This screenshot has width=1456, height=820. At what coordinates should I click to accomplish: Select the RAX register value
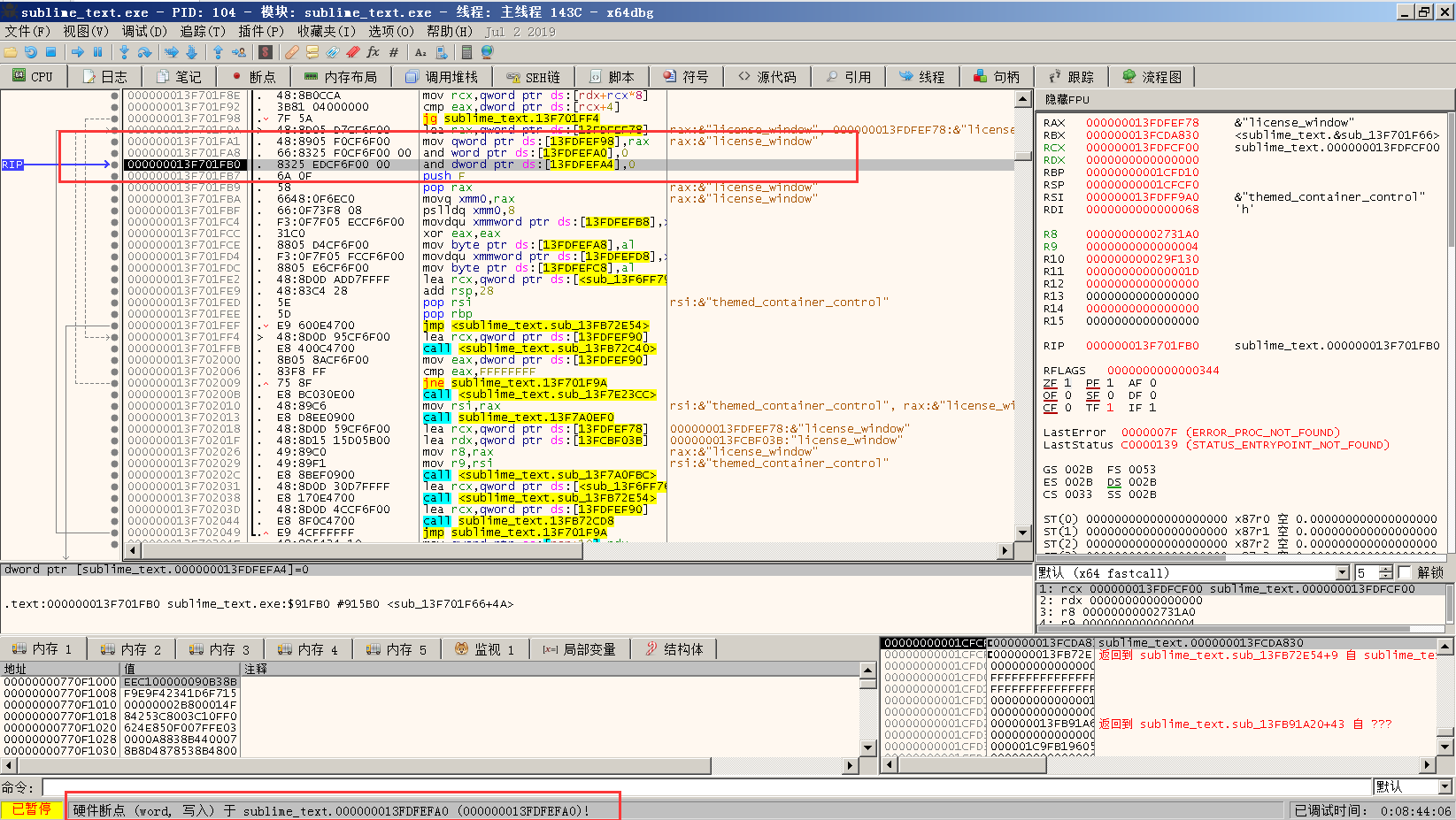[1143, 123]
